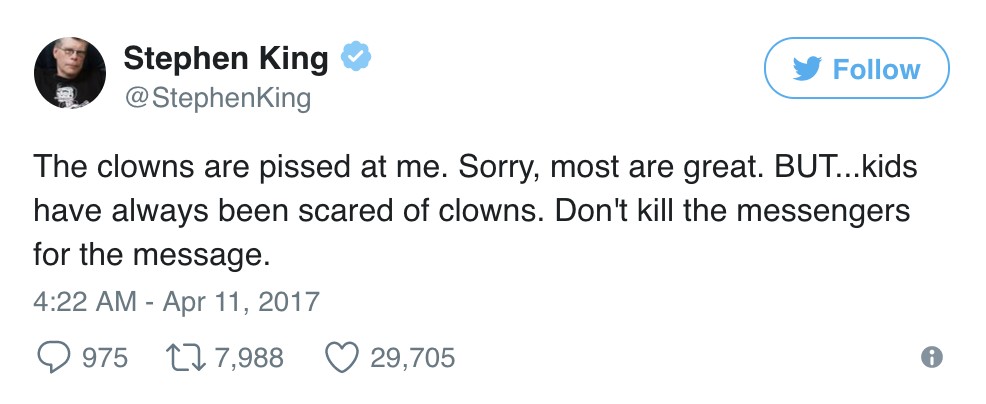The height and width of the screenshot is (404, 986).
Task: Click the word Follow in the button
Action: pyautogui.click(x=876, y=69)
